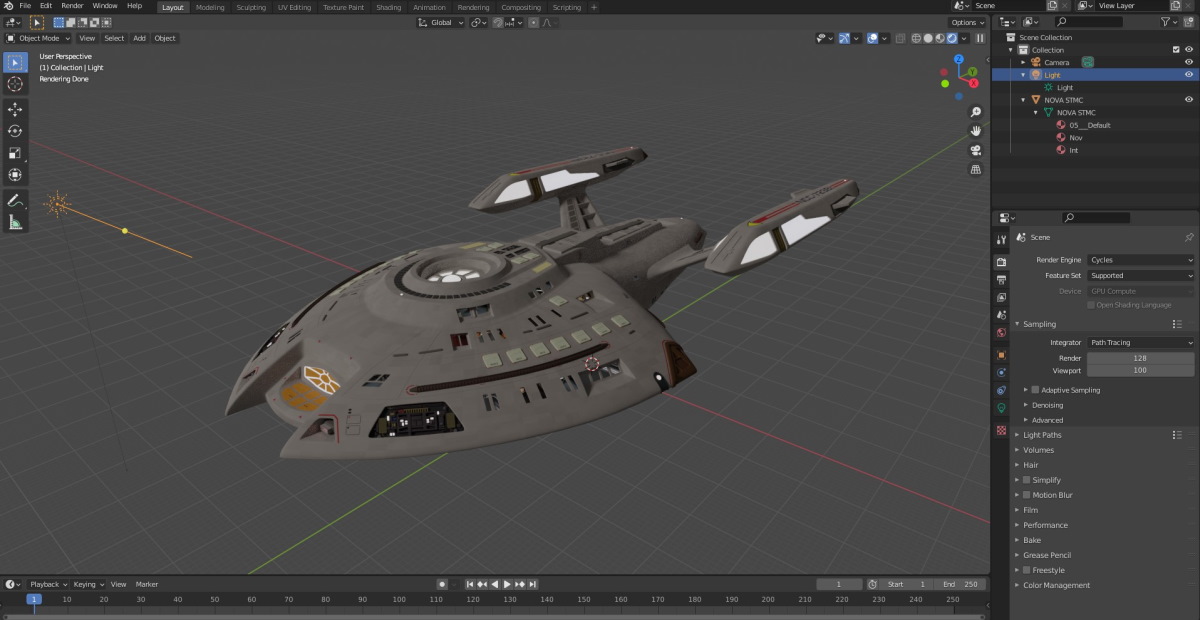This screenshot has width=1200, height=620.
Task: Open the Options dropdown button
Action: point(968,22)
